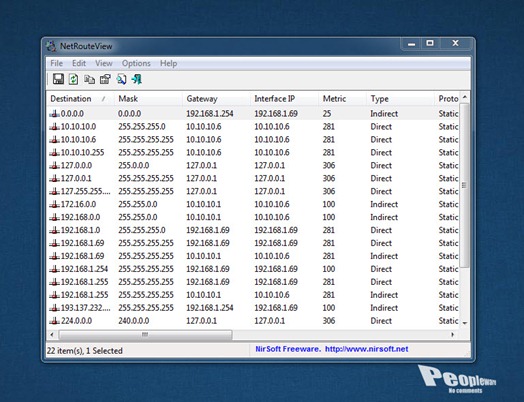Click the Copy Selected Items icon

[x=89, y=79]
